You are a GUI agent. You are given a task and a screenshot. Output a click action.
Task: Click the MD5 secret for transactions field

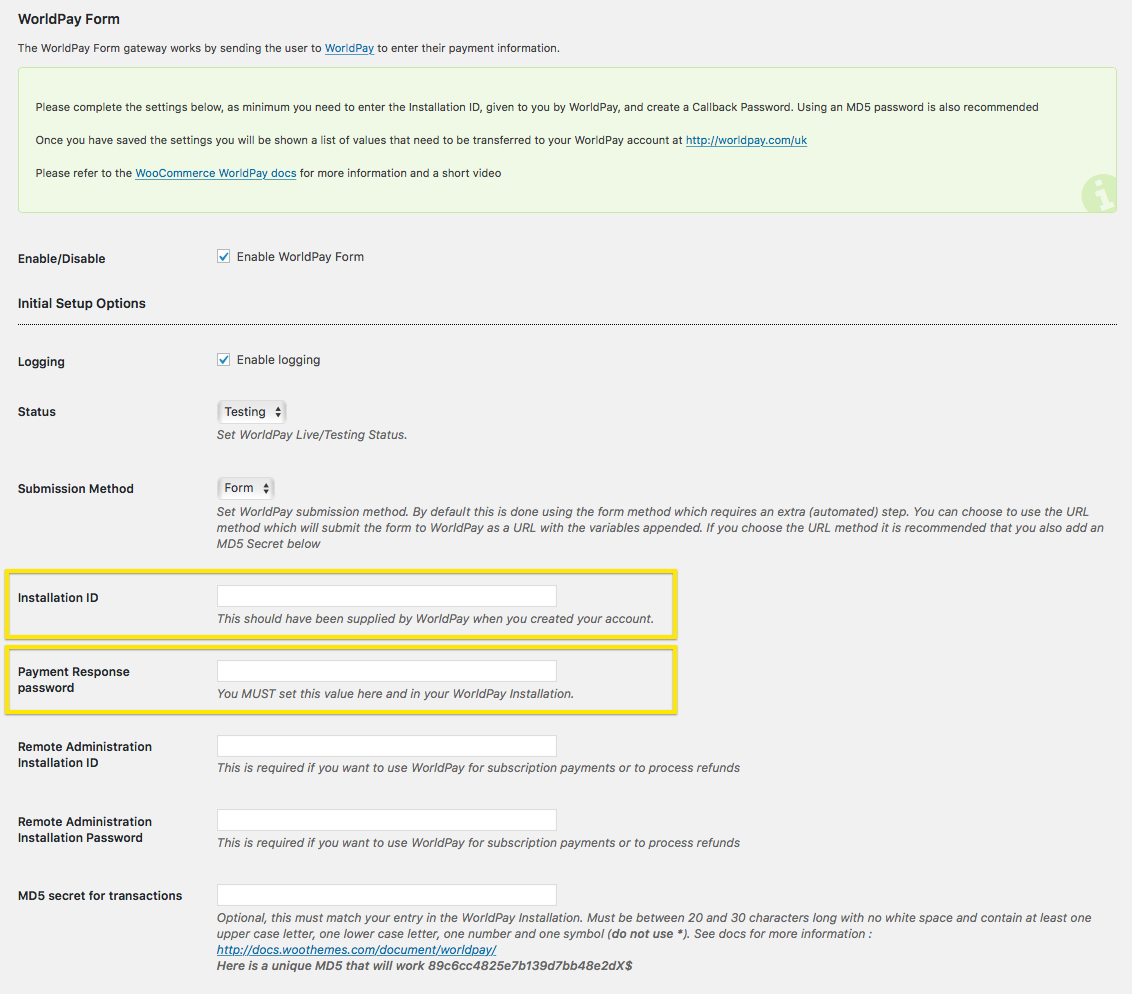click(x=386, y=894)
